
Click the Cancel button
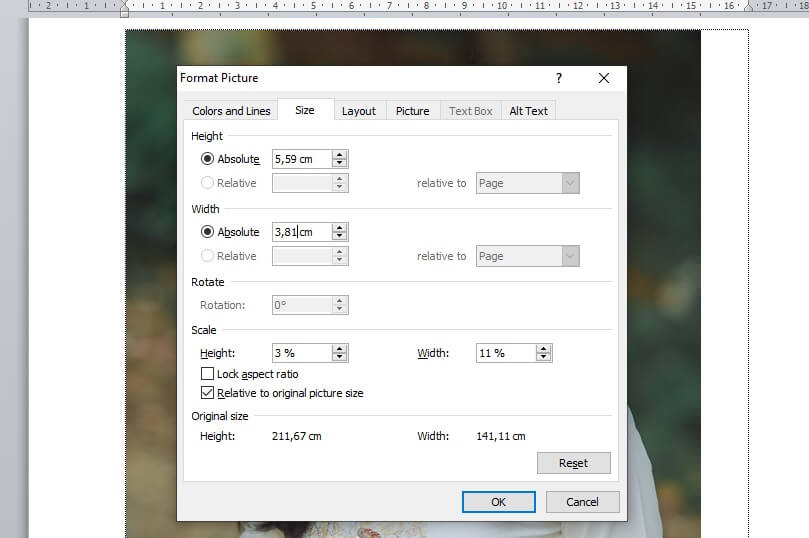pos(583,502)
